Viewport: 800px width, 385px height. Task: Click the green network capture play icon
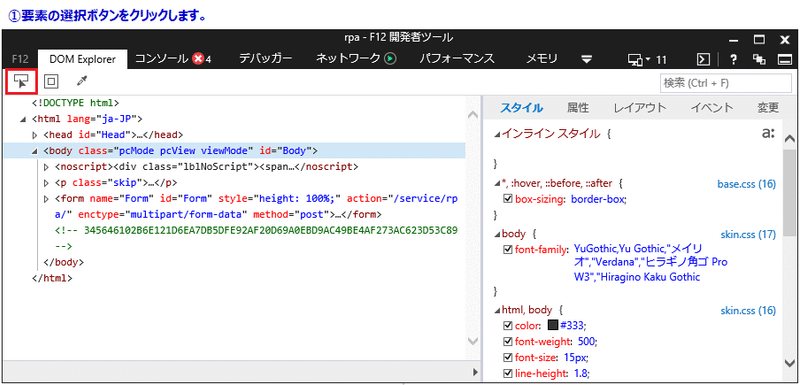[390, 59]
